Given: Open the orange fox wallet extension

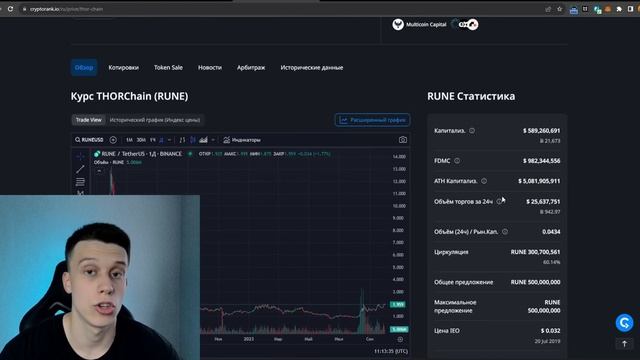Looking at the screenshot, I should 608,9.
